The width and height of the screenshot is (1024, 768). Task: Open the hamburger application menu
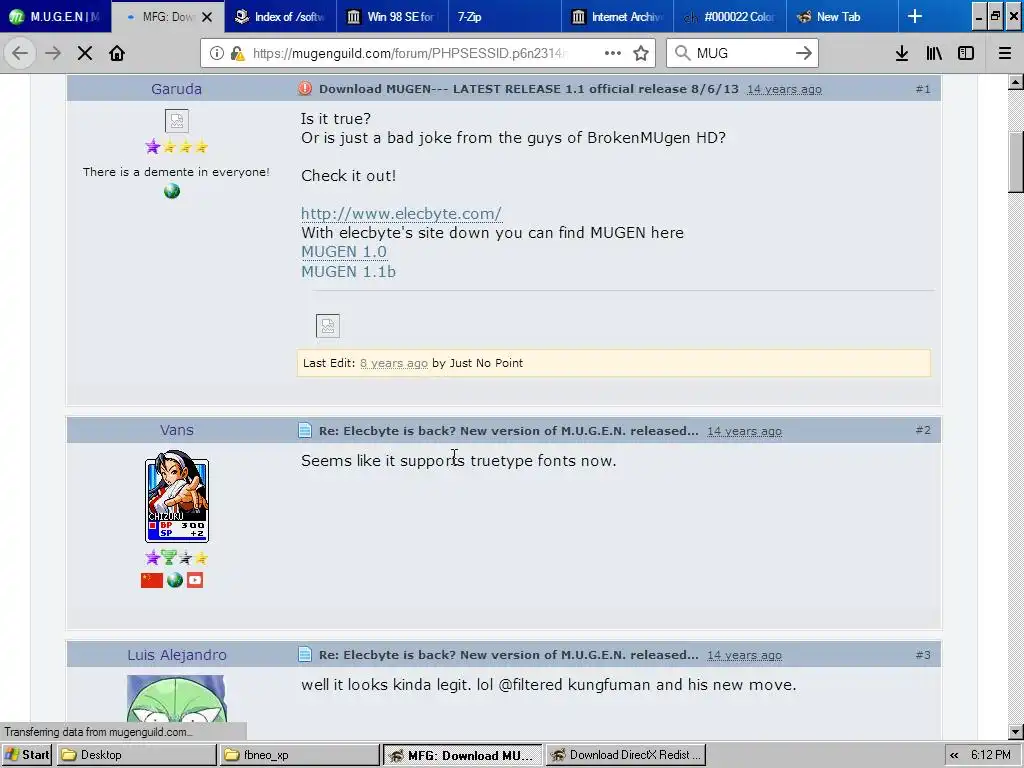(x=1005, y=53)
